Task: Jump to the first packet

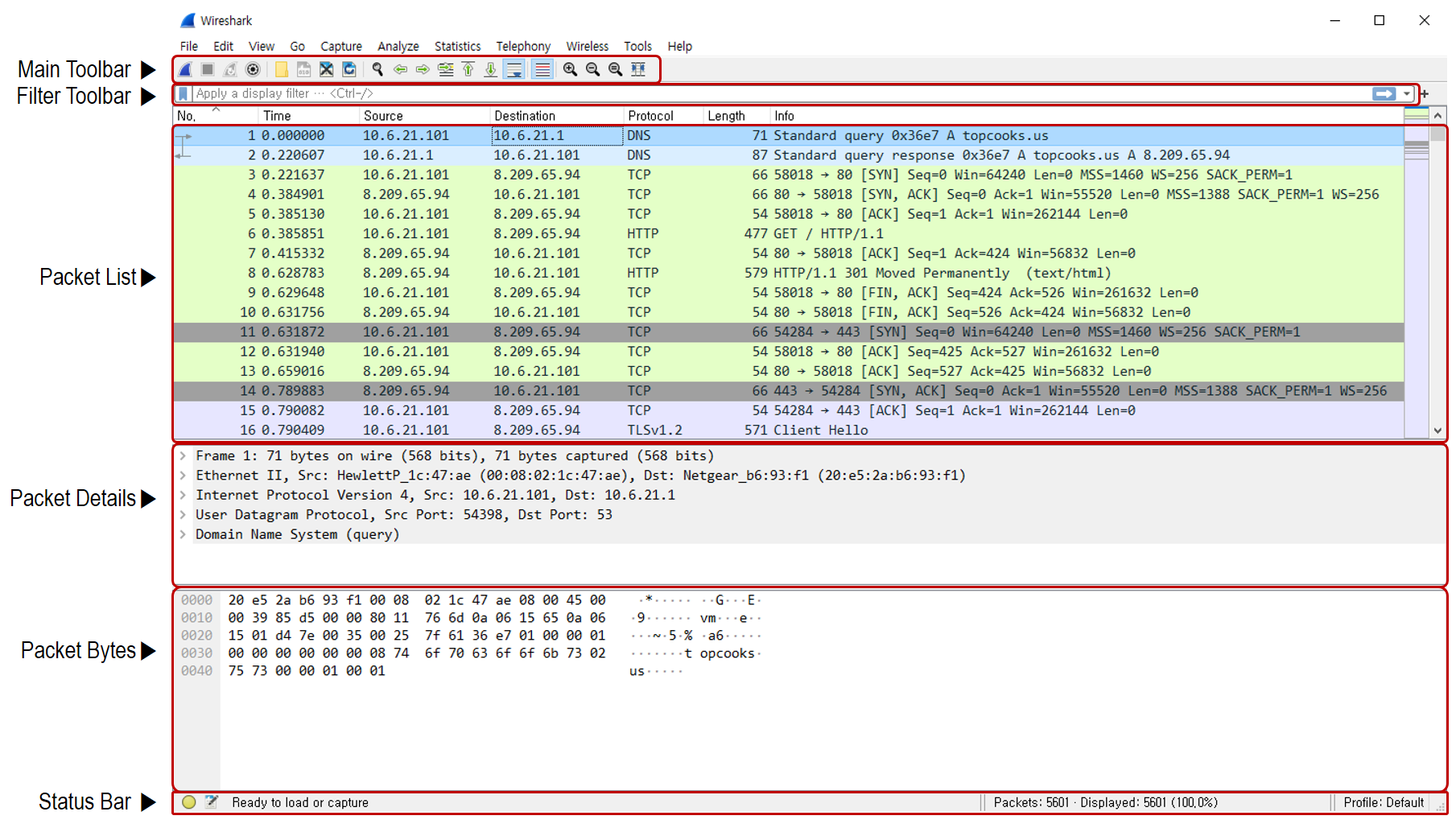Action: [x=468, y=70]
